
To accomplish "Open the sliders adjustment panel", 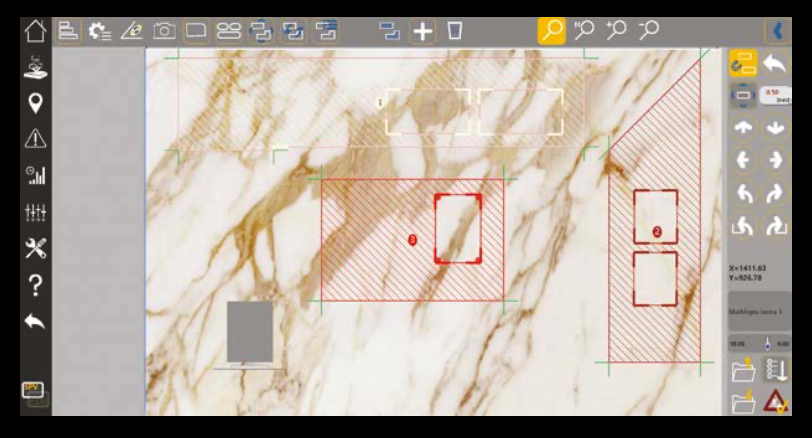I will (35, 212).
